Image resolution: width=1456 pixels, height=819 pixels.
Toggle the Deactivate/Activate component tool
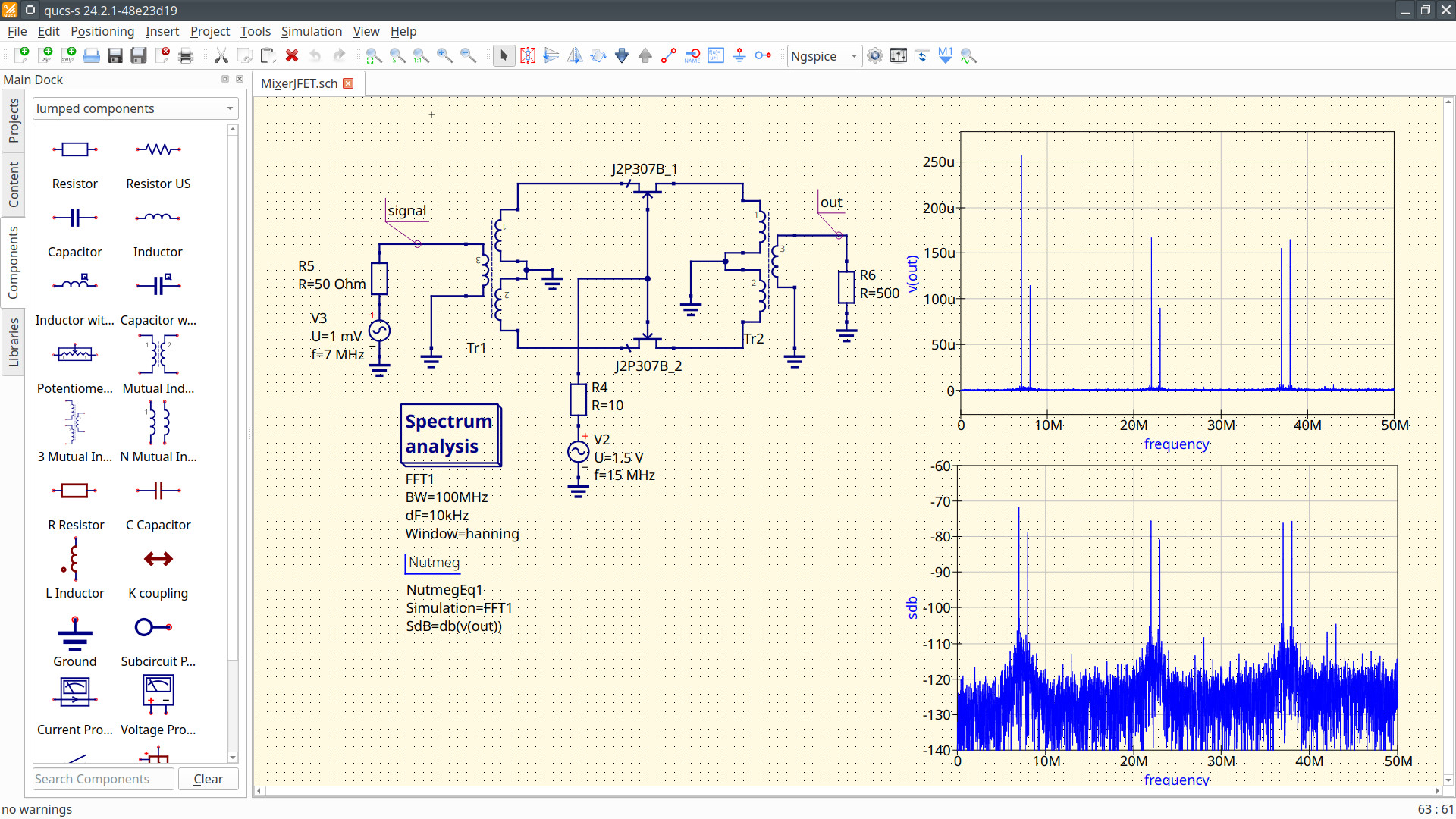coord(528,55)
